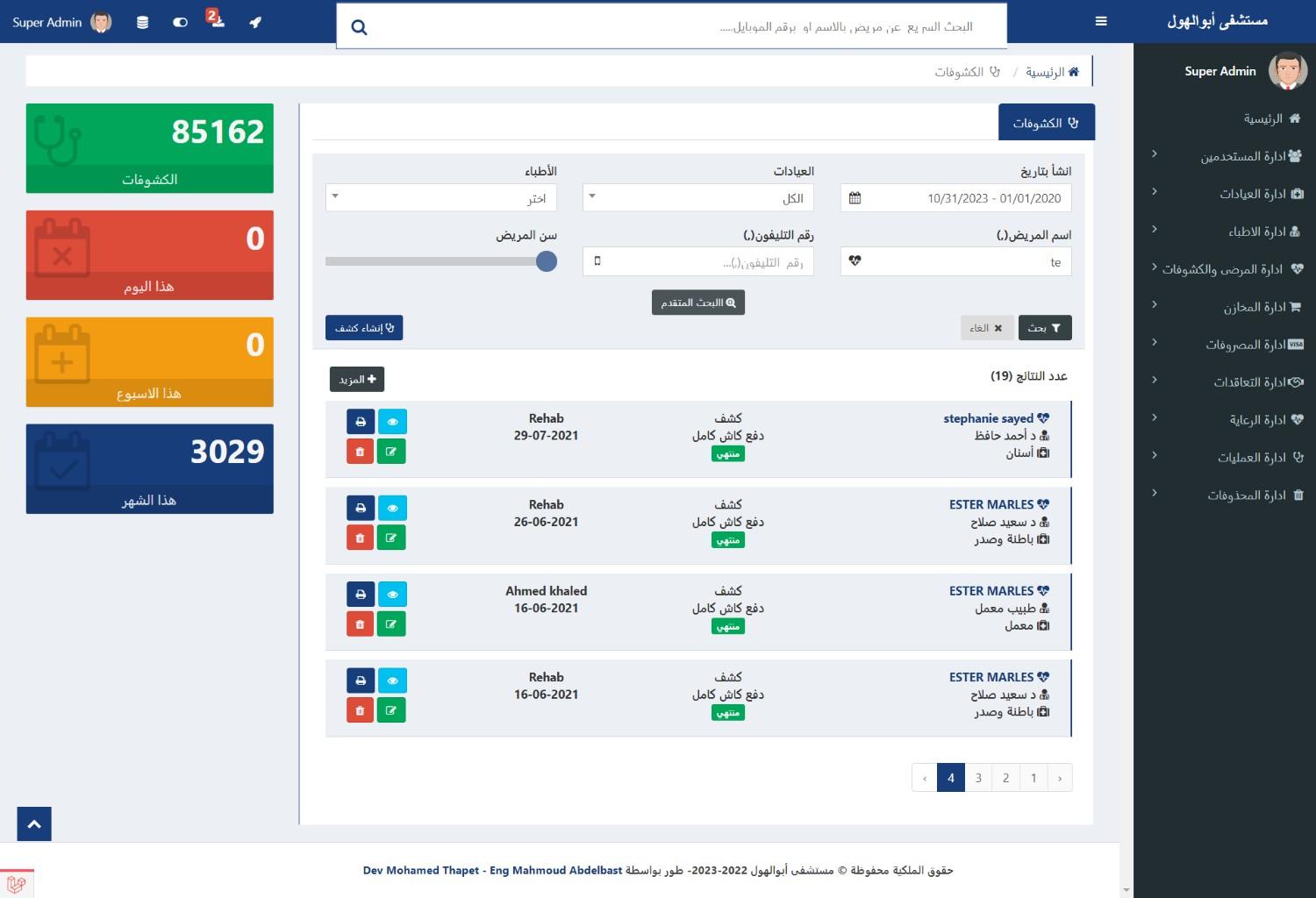
Task: View ESTER MARLES 26-06-2021 record eye icon
Action: point(392,508)
